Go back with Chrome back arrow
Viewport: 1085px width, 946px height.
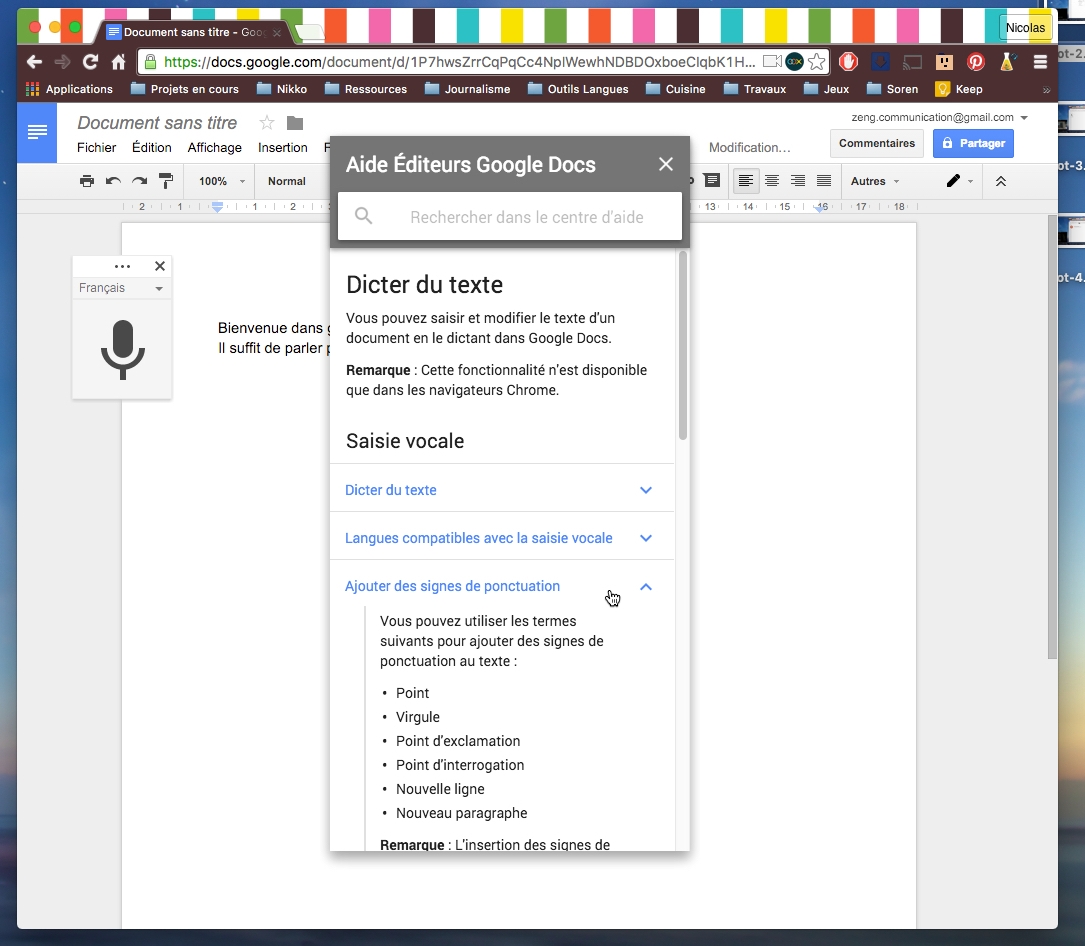[34, 62]
